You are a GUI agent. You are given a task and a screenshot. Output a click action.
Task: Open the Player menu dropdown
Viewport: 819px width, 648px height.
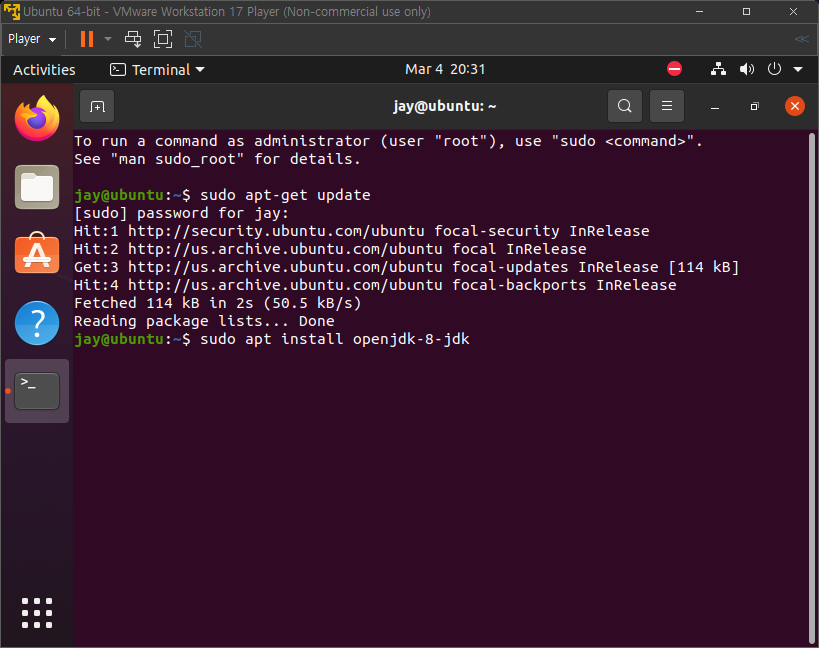pos(31,39)
